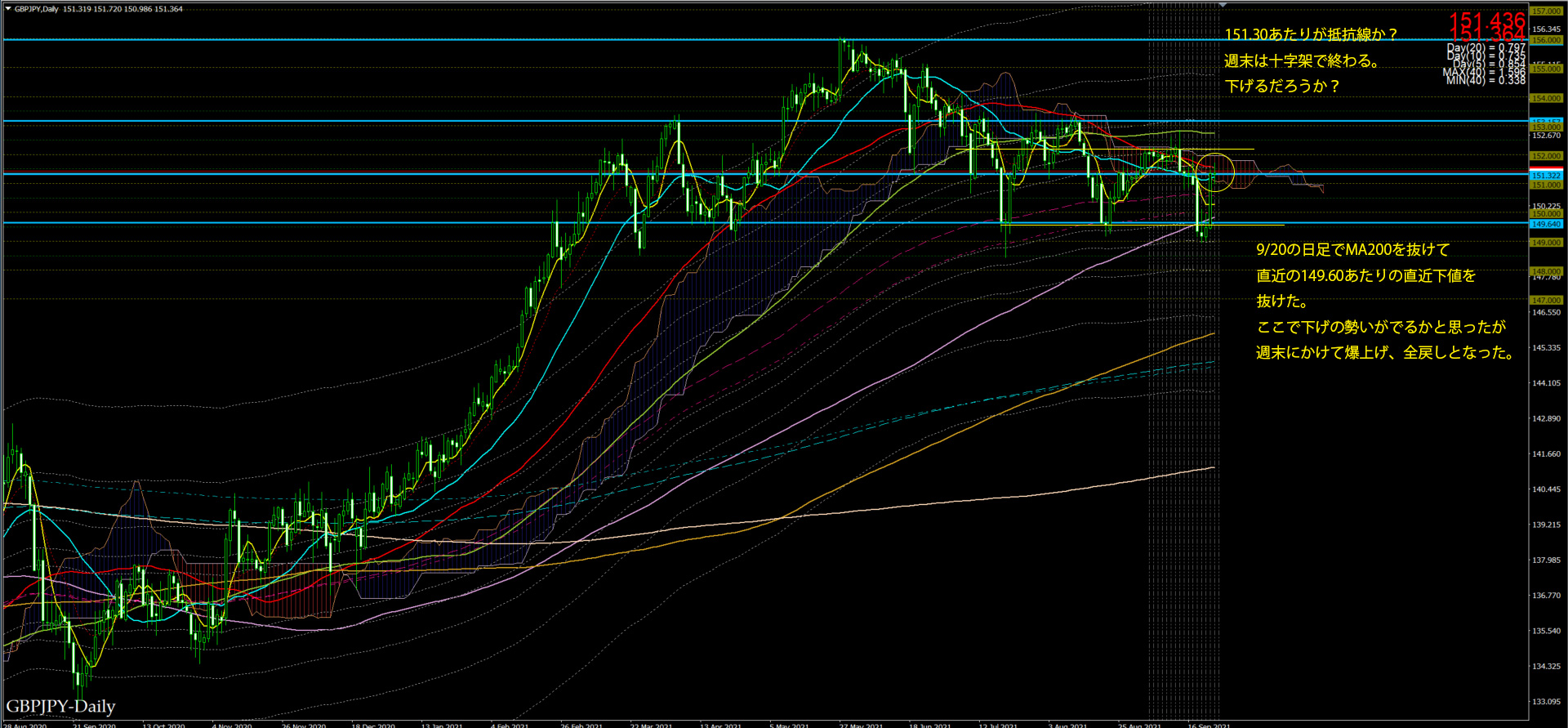Click the blue 151.322 price label
Image resolution: width=1568 pixels, height=728 pixels.
pos(1545,176)
